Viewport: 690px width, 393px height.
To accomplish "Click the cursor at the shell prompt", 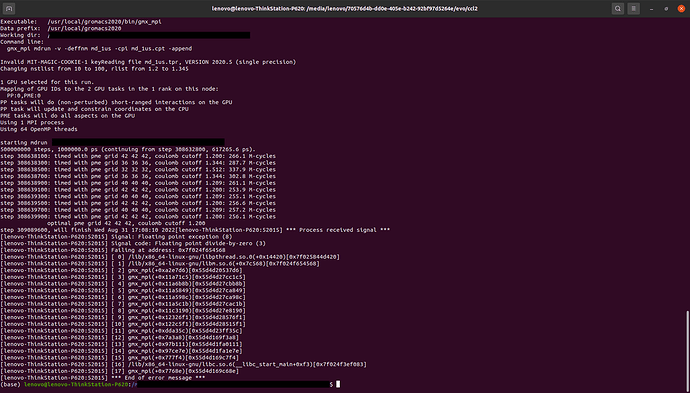I will pyautogui.click(x=338, y=384).
